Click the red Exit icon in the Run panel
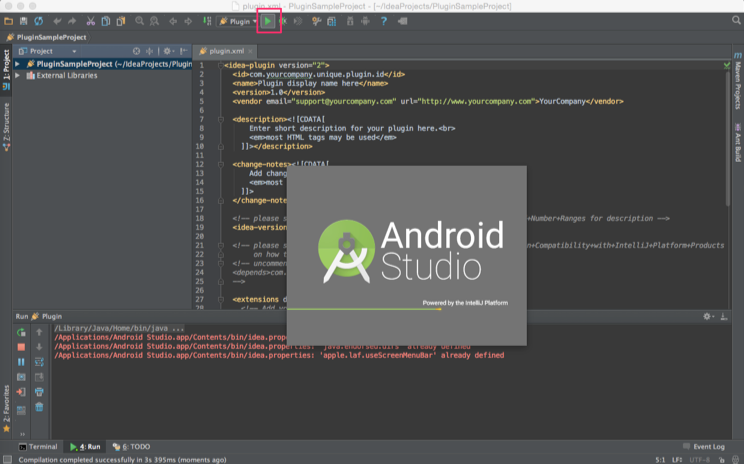The width and height of the screenshot is (744, 464). (x=21, y=392)
